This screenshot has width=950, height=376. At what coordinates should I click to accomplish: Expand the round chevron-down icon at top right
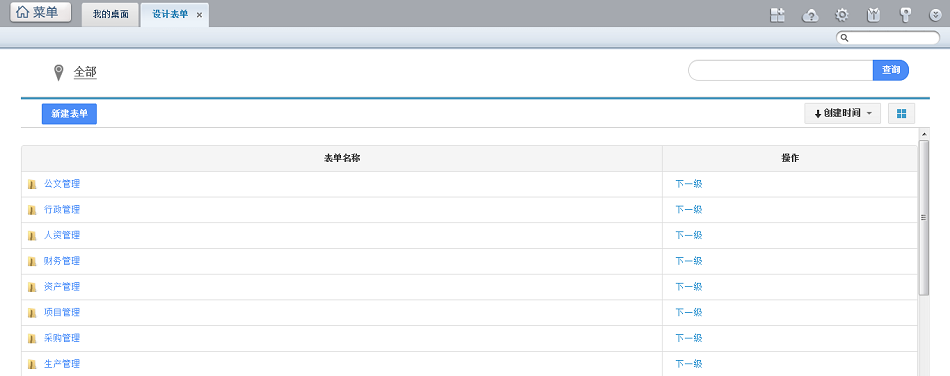point(935,16)
